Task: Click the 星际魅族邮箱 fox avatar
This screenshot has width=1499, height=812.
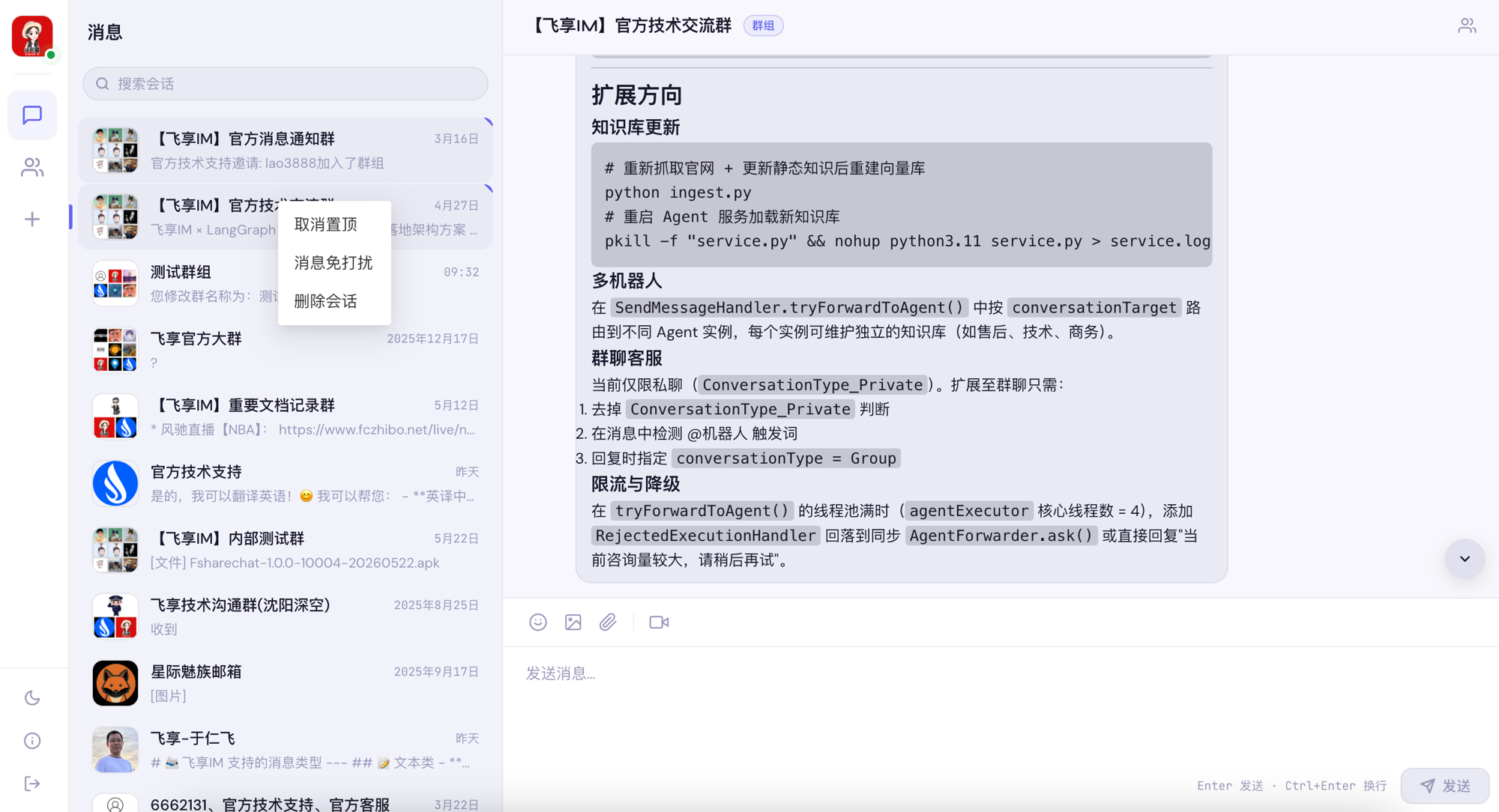Action: [115, 684]
